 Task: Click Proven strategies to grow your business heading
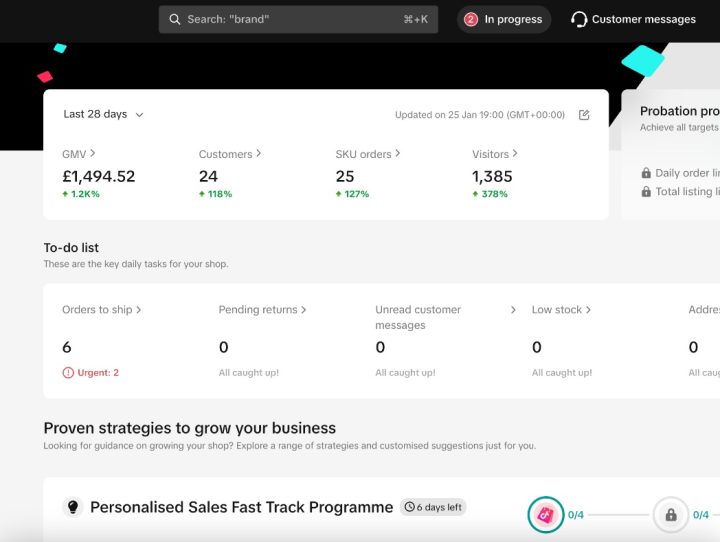(x=190, y=428)
